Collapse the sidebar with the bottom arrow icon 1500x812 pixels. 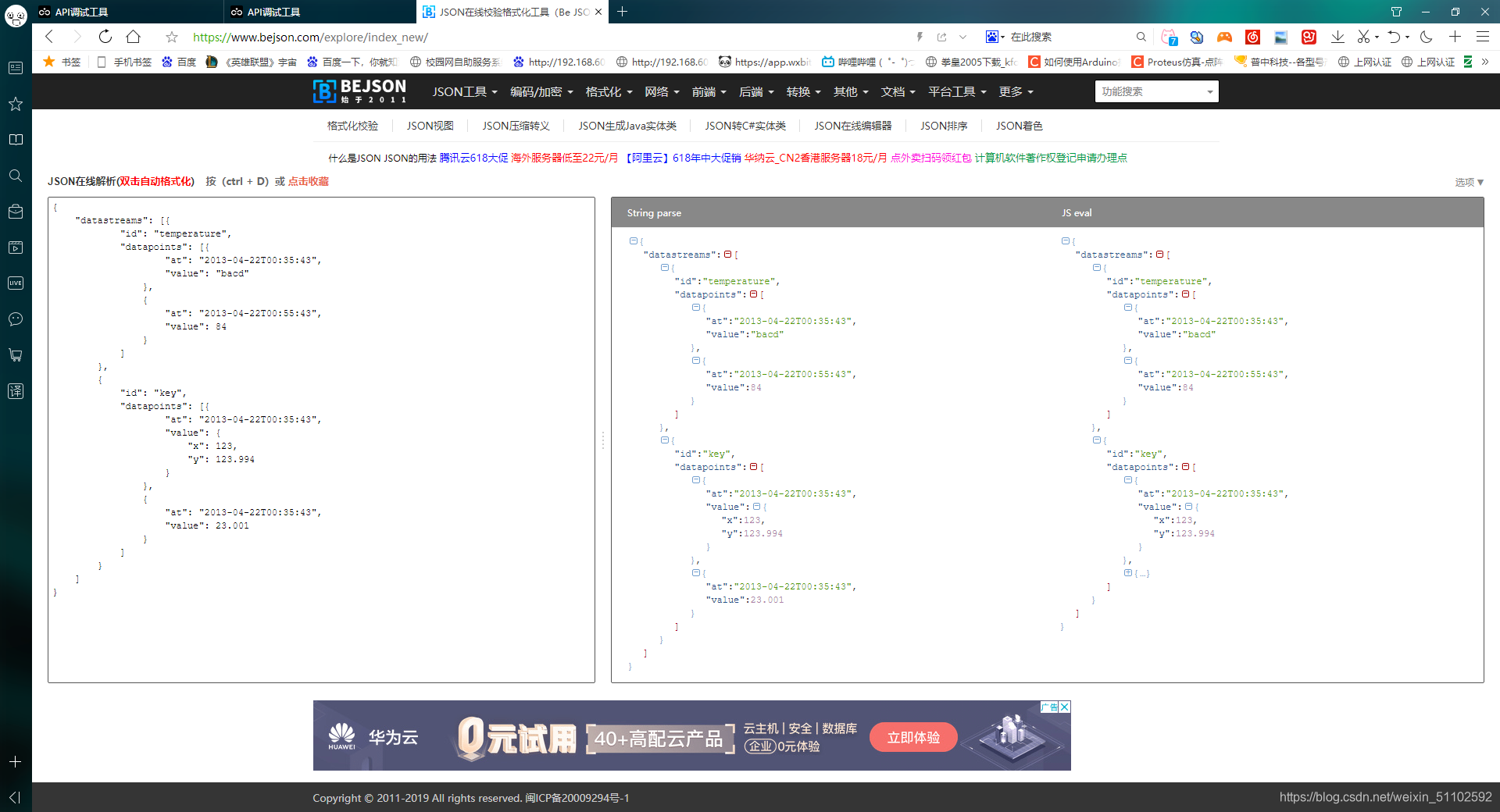(x=15, y=797)
